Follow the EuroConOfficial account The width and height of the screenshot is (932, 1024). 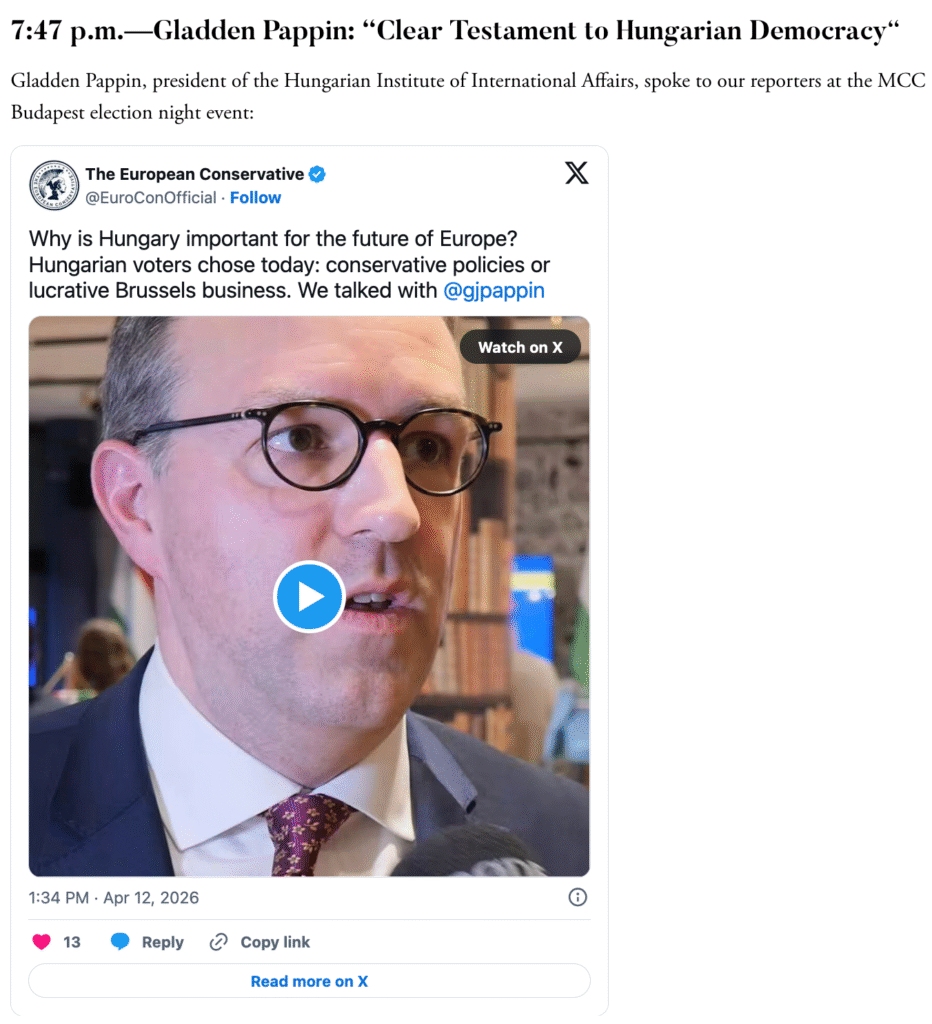(255, 197)
